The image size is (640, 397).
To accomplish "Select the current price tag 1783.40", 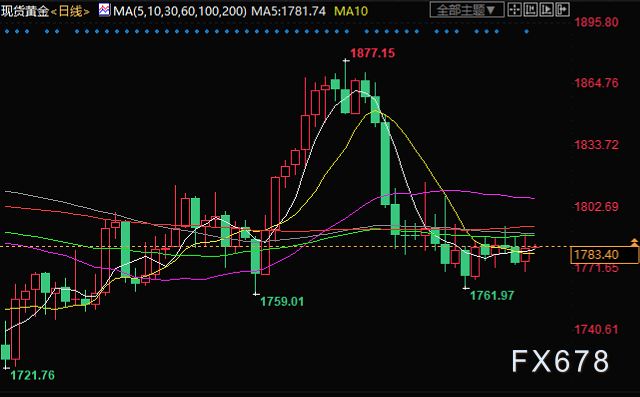I will click(604, 255).
